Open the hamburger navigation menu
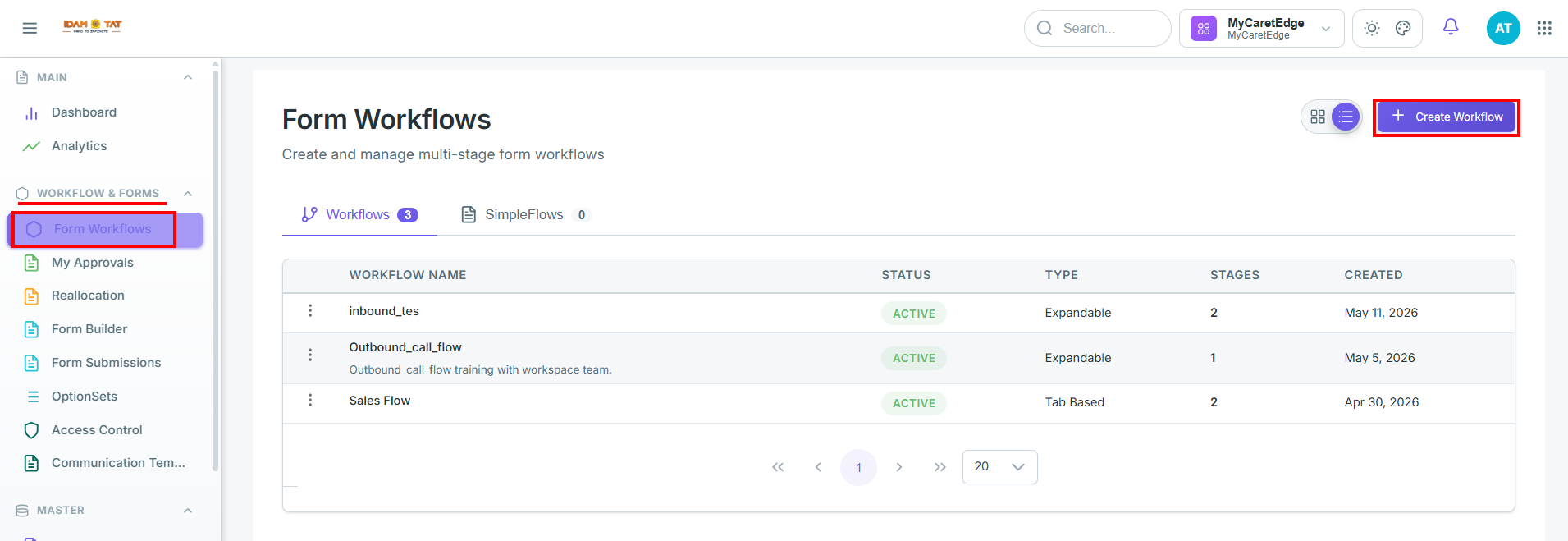This screenshot has width=1568, height=541. click(x=30, y=28)
